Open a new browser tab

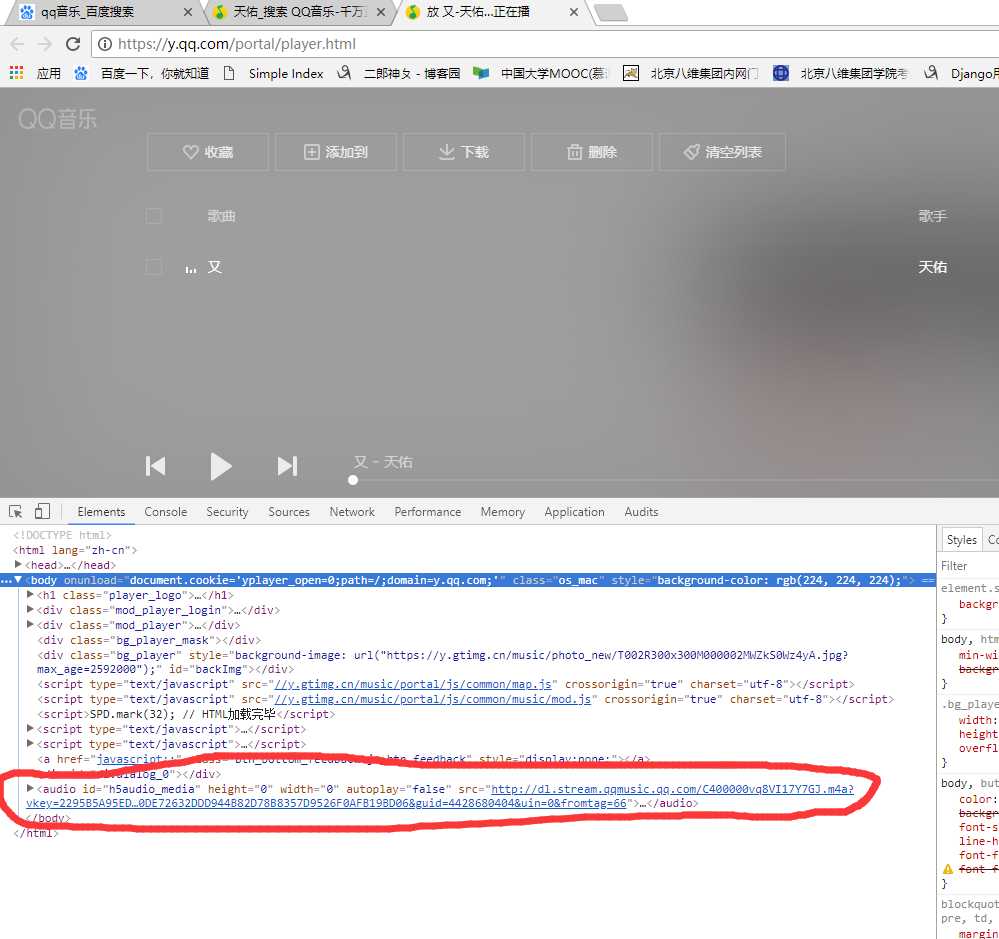610,12
